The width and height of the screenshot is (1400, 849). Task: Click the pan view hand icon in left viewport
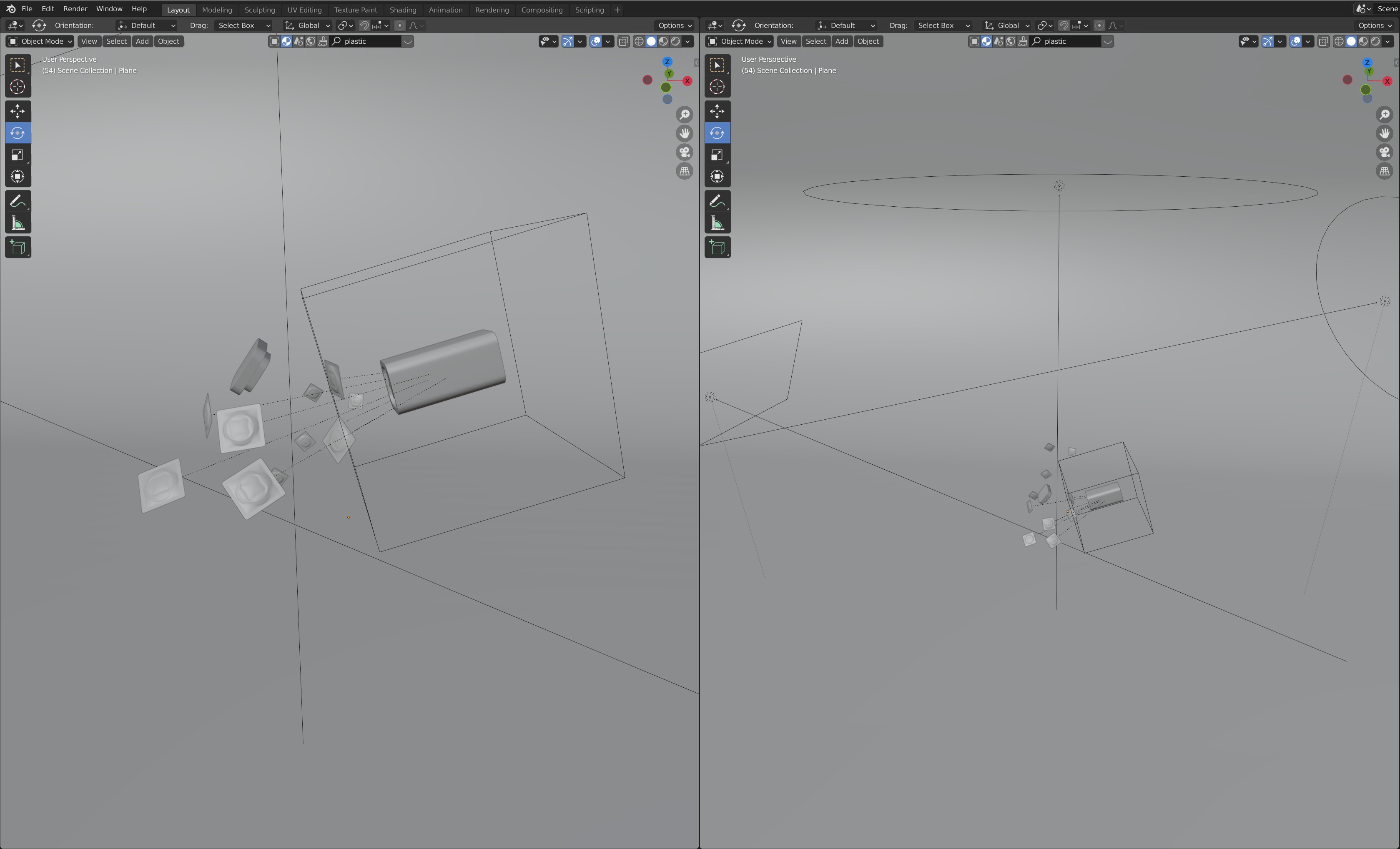685,133
